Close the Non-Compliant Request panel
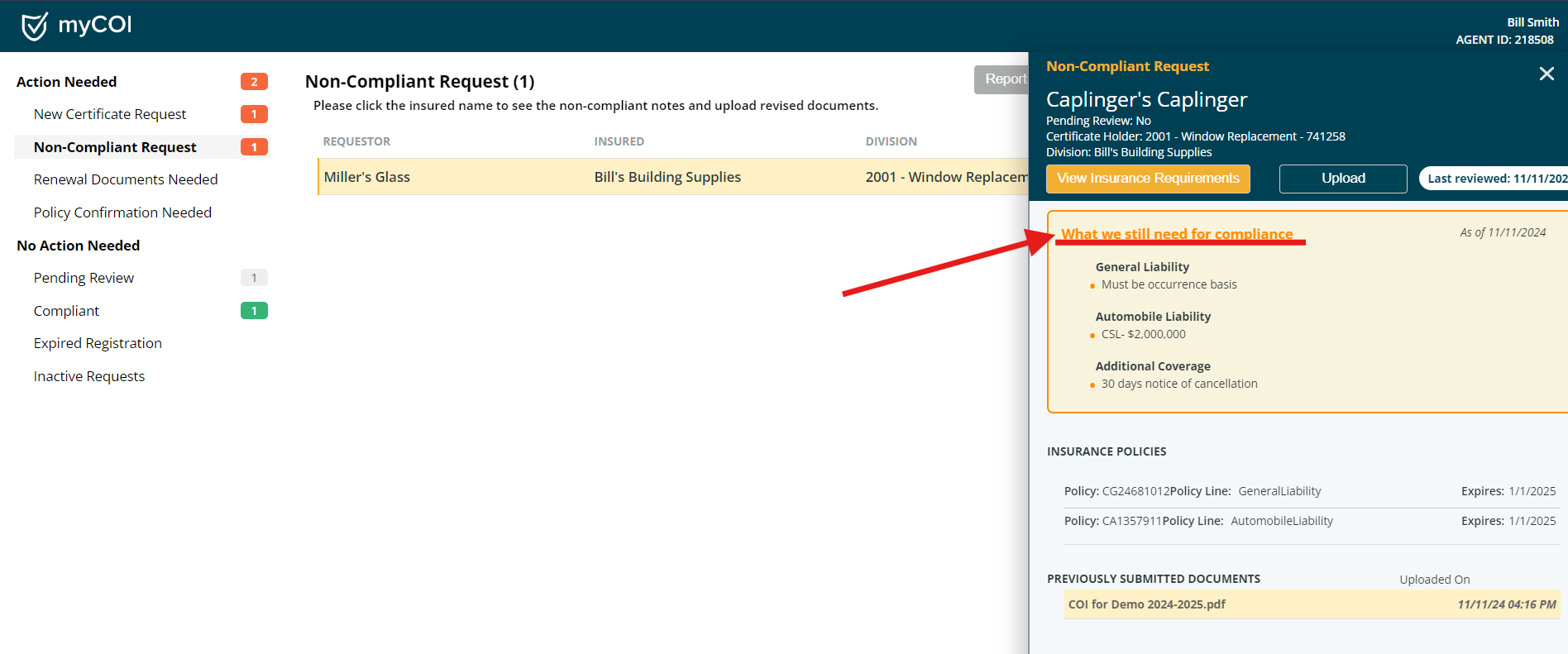Viewport: 1568px width, 654px height. (1546, 74)
